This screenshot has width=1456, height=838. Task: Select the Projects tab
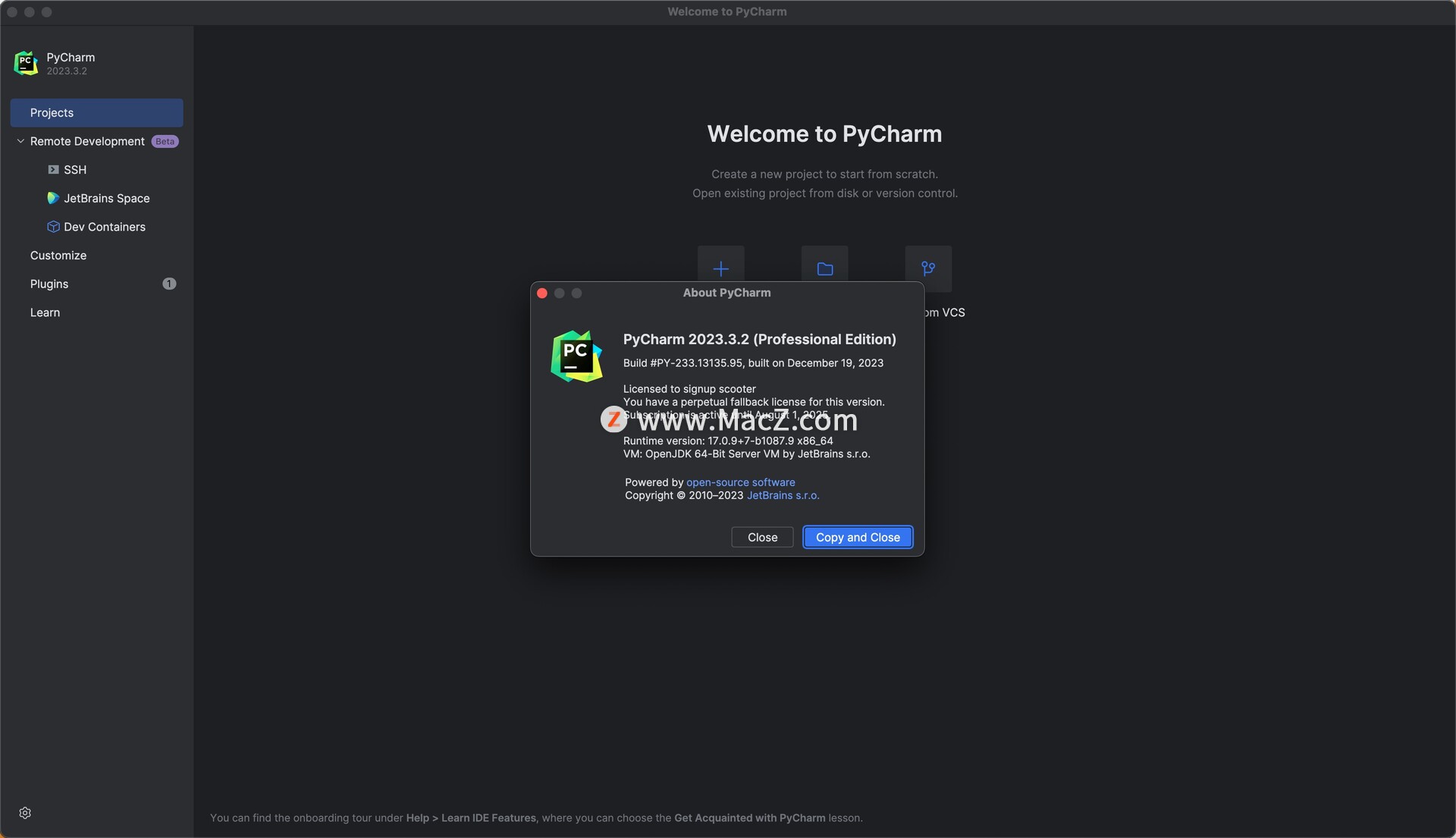point(97,113)
